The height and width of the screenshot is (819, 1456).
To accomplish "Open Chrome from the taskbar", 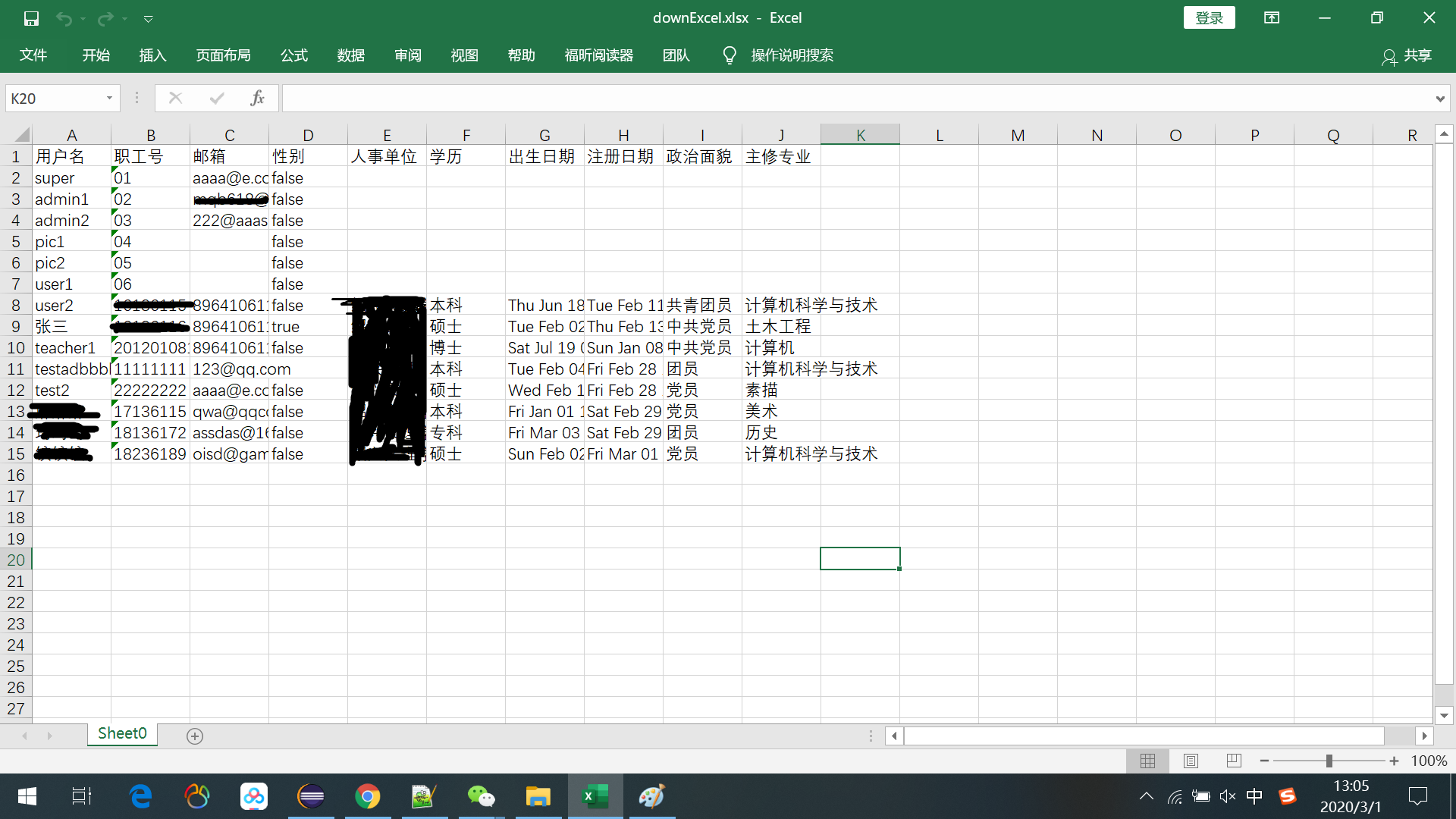I will [368, 796].
